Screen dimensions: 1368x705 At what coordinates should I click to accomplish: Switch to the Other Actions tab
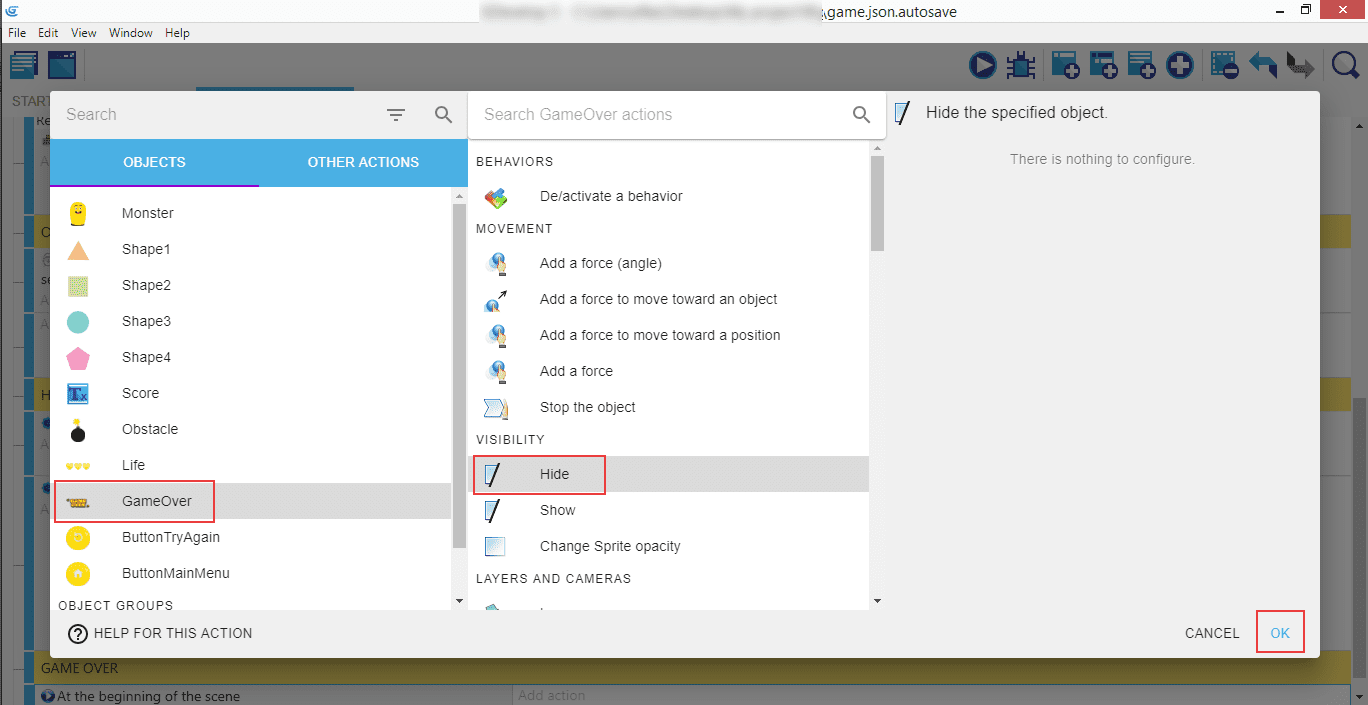click(363, 162)
